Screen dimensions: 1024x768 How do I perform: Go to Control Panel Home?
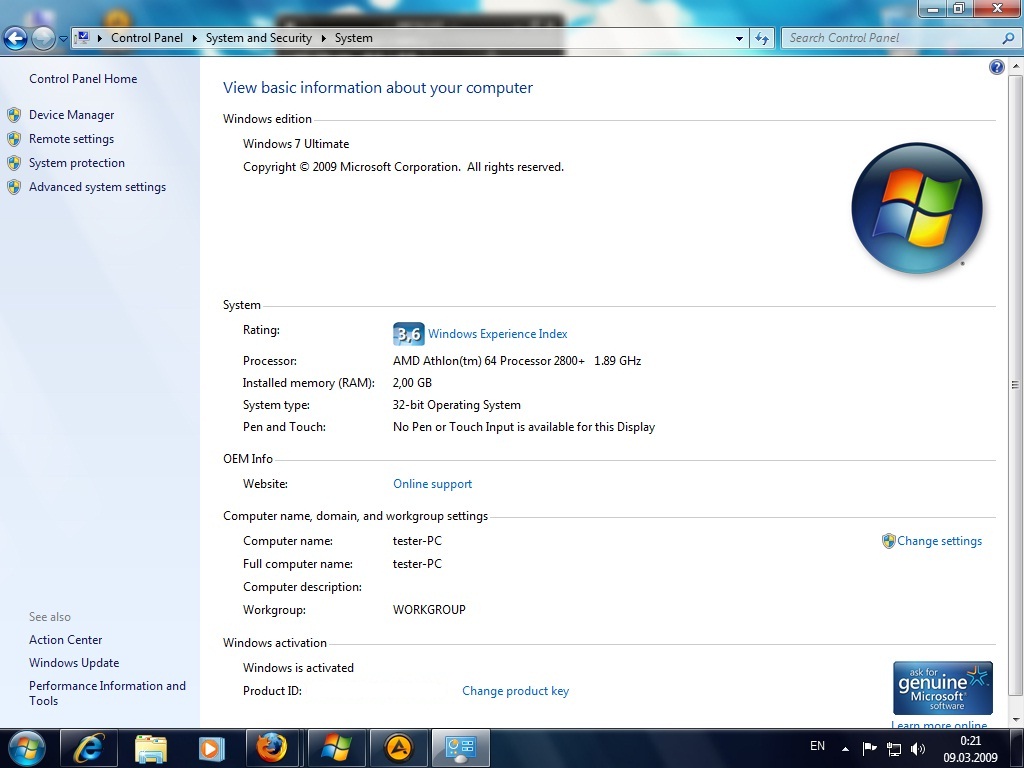(83, 79)
